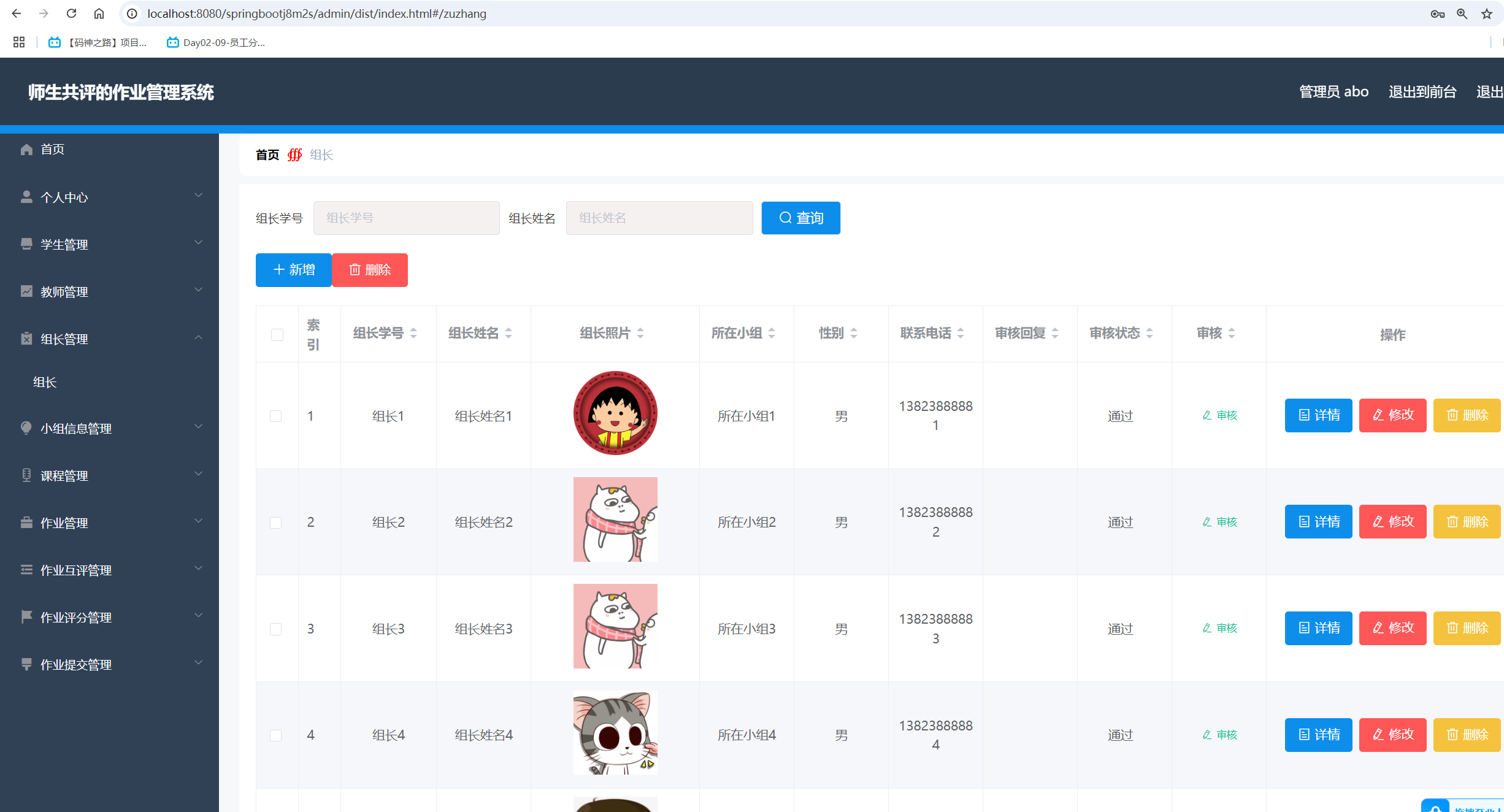Open 学生管理 via its sidebar icon

tap(26, 243)
